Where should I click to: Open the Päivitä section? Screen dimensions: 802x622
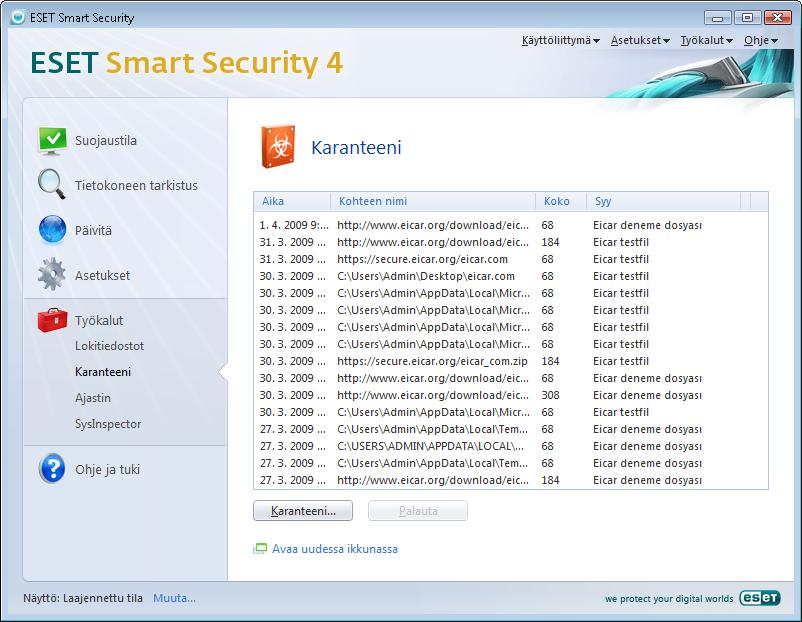(x=93, y=230)
